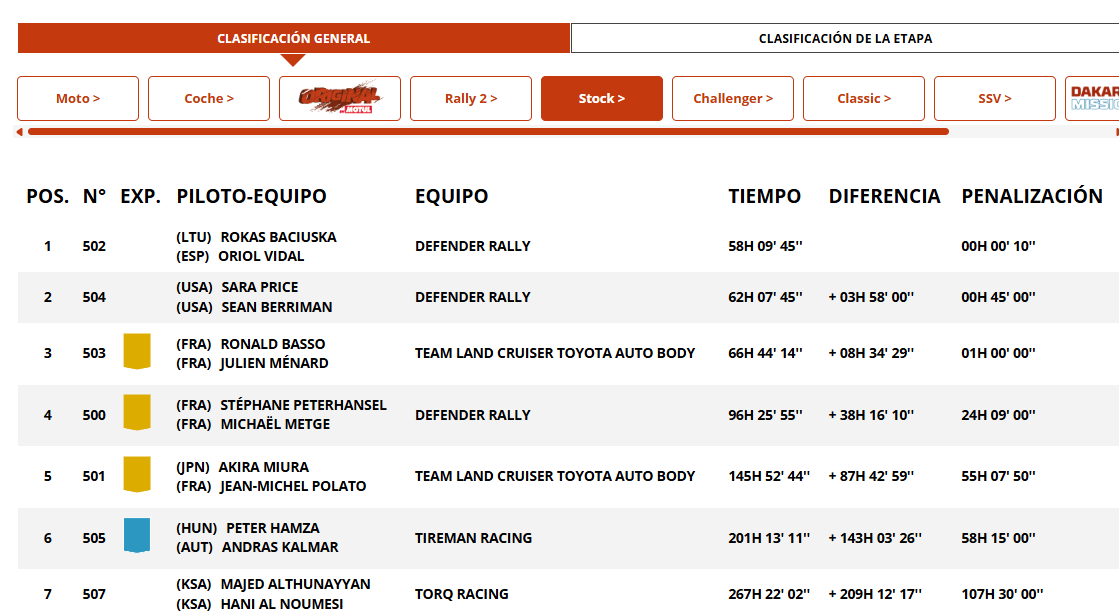Image resolution: width=1119 pixels, height=614 pixels.
Task: Click Toyota Auto Body team in row 501
Action: 555,476
